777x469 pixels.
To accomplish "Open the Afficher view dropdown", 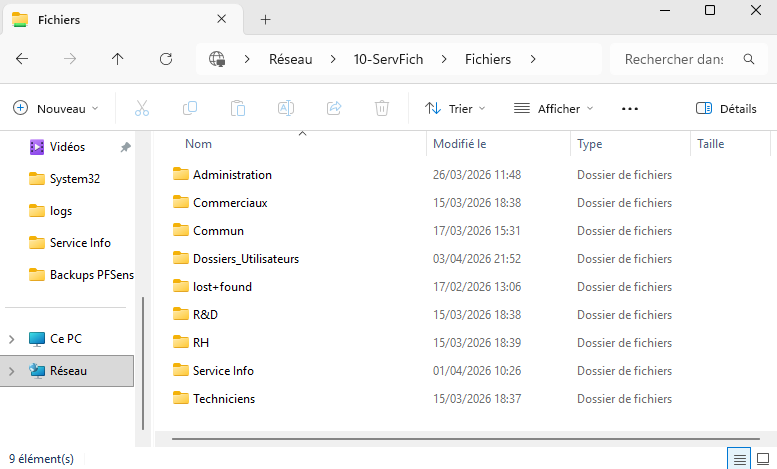I will (x=553, y=109).
